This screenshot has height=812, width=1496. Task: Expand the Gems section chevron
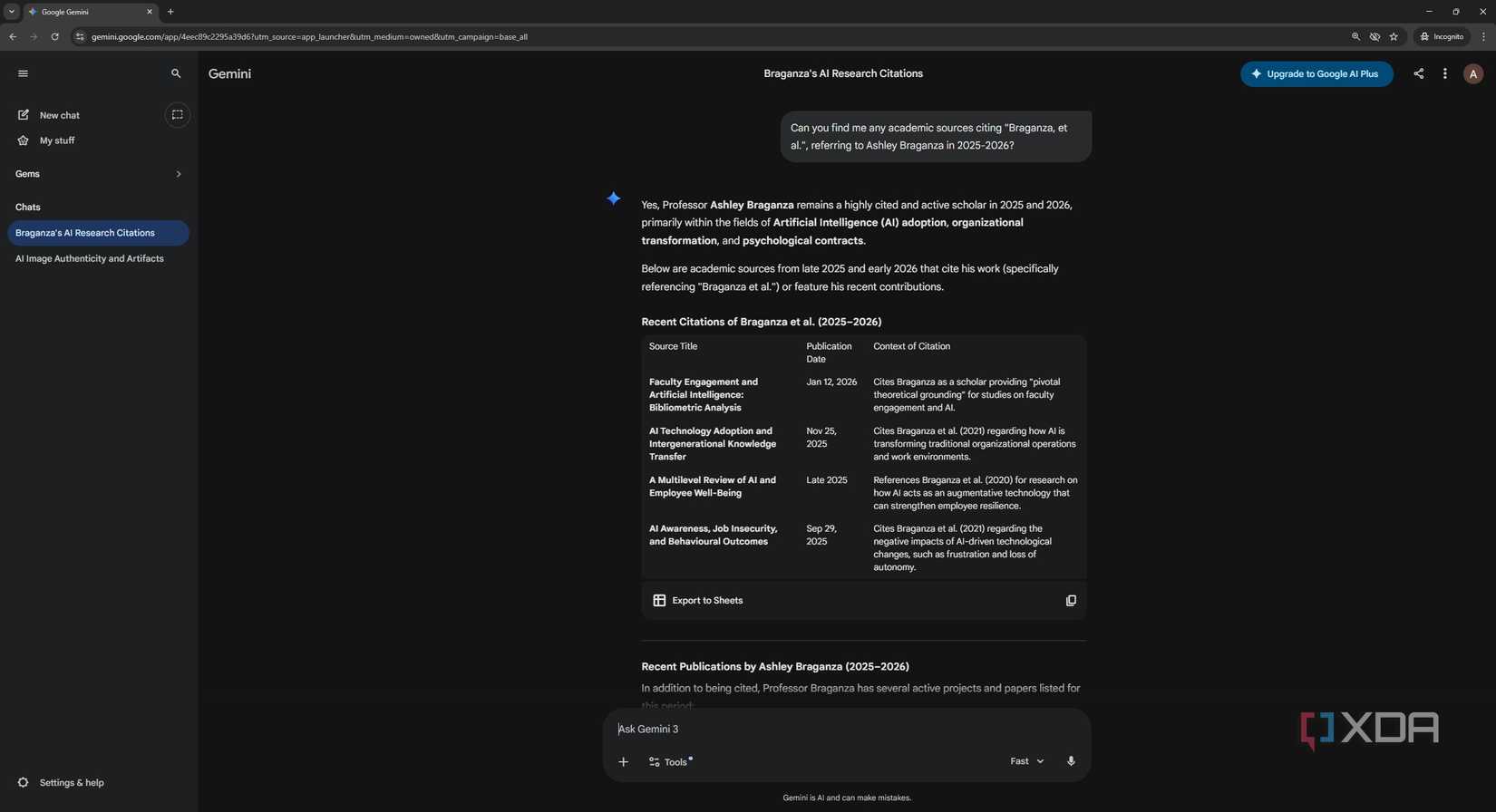[179, 174]
